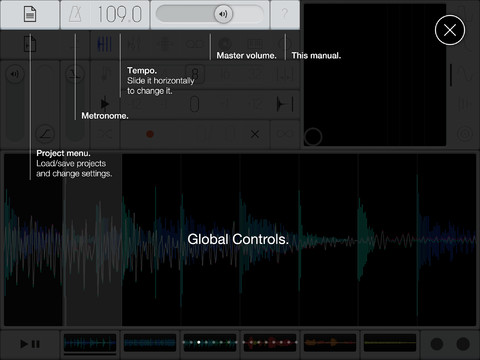
Task: Select the blue vertical bars mode icon
Action: (x=104, y=44)
